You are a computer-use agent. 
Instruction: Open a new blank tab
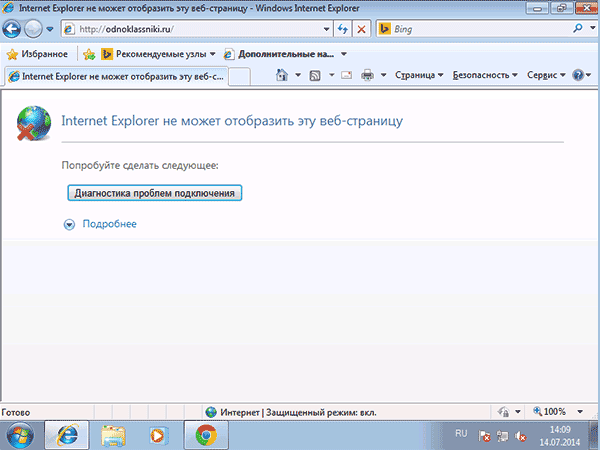click(240, 77)
